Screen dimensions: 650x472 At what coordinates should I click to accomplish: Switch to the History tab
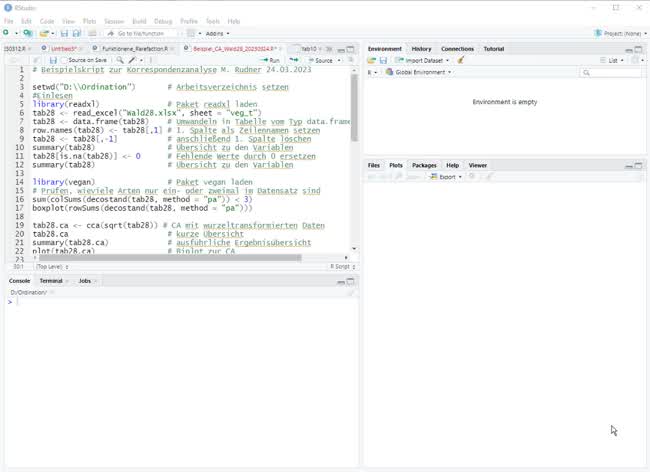click(x=421, y=49)
